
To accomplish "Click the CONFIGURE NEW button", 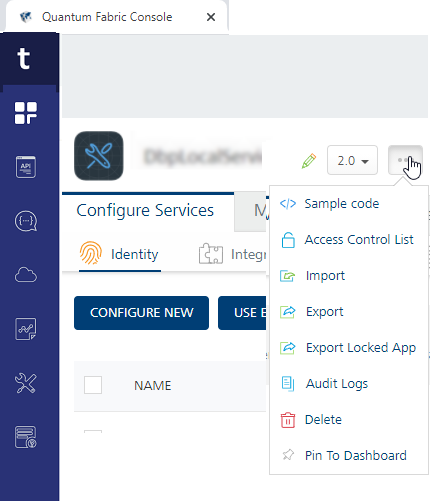I will pos(141,313).
